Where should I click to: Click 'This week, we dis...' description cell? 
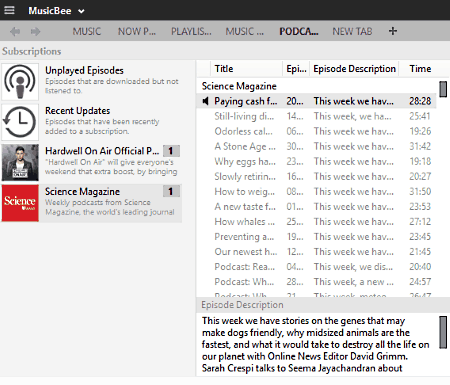[x=353, y=267]
